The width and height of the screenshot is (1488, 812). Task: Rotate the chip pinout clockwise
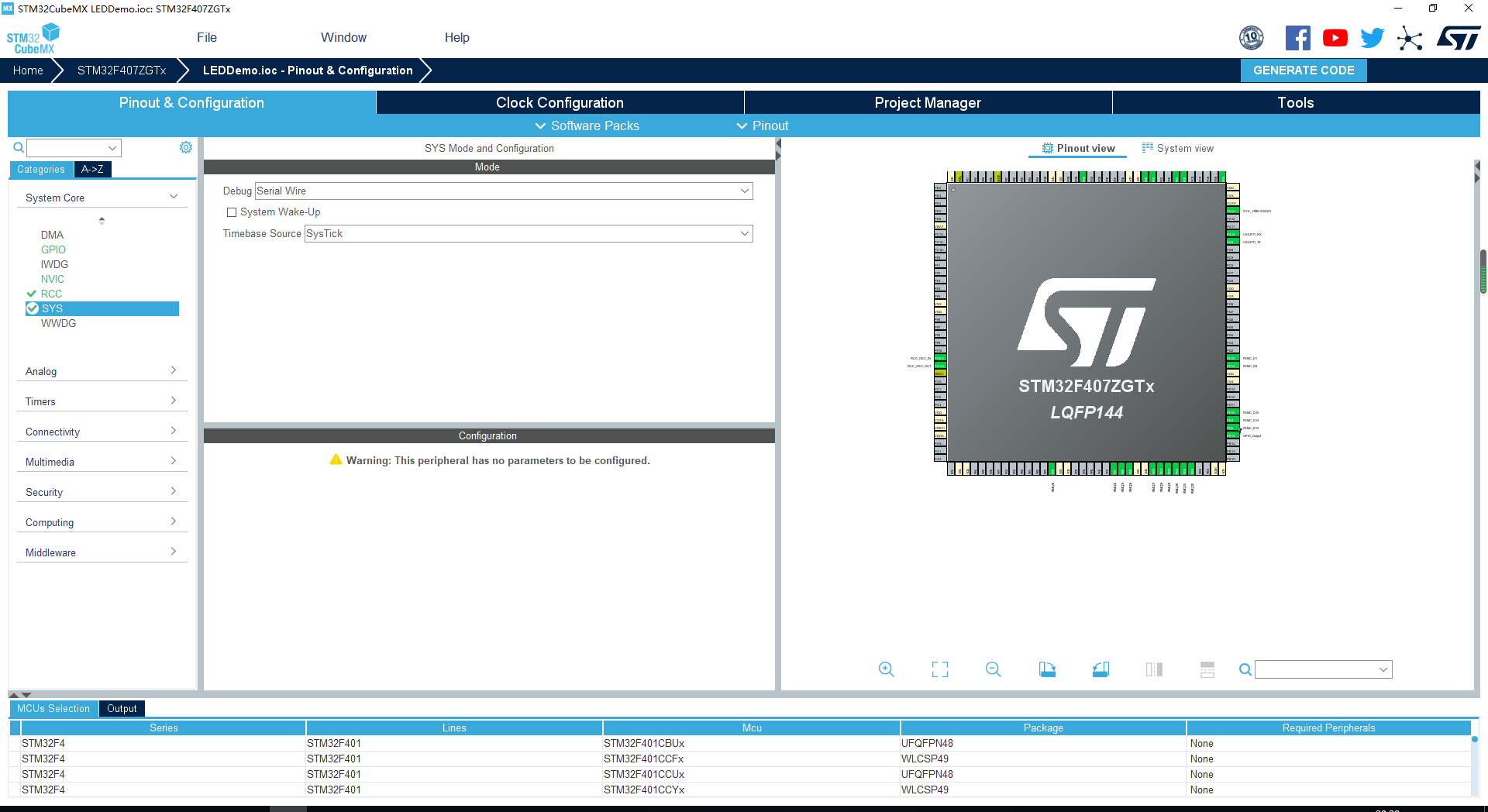1047,669
